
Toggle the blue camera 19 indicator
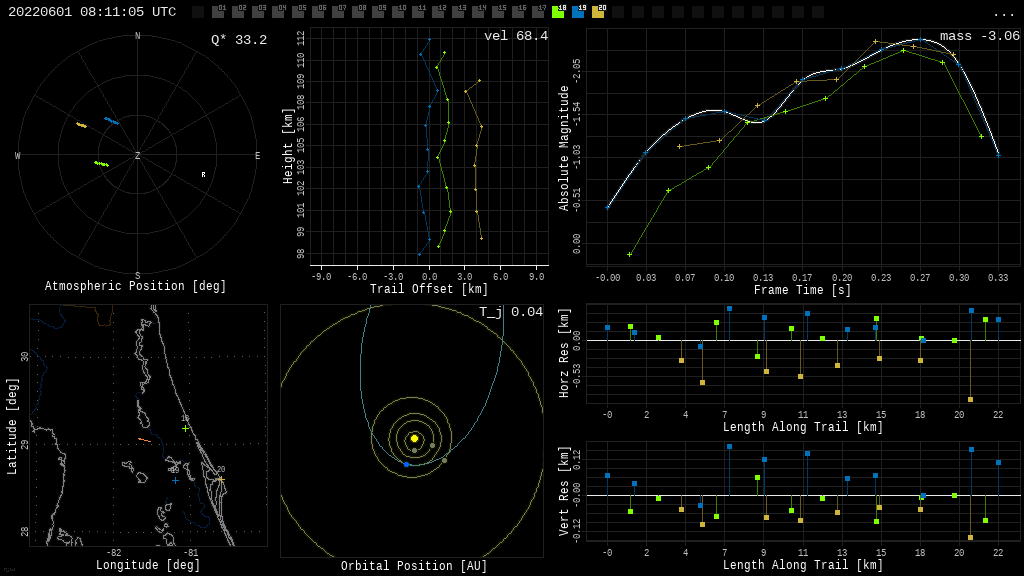(578, 12)
